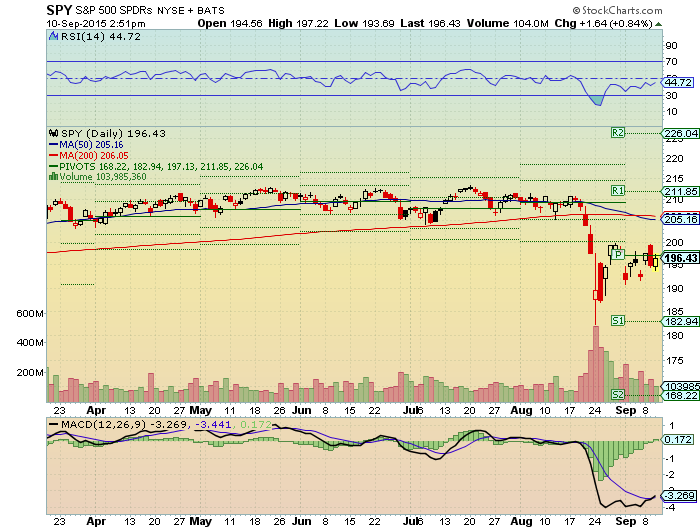700x530 pixels.
Task: Click the -3.269 tag on the MACD right axis
Action: 678,496
